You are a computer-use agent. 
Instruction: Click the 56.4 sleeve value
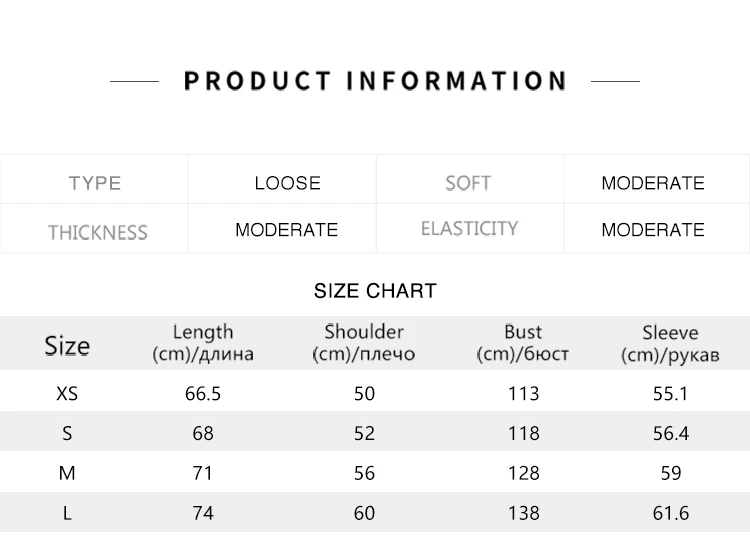tap(670, 434)
